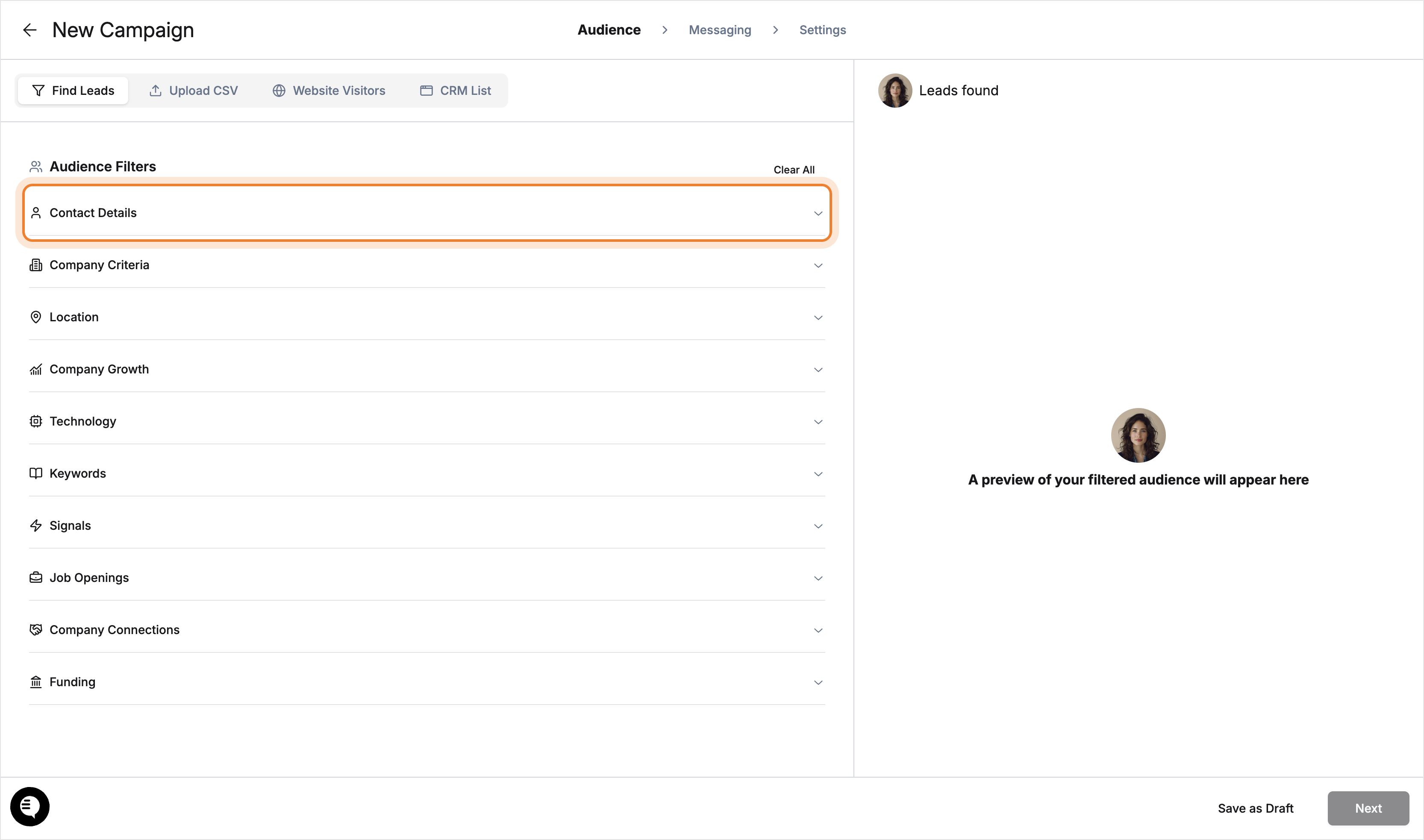Expand the Signals filter chevron
The height and width of the screenshot is (840, 1424).
pyautogui.click(x=818, y=526)
